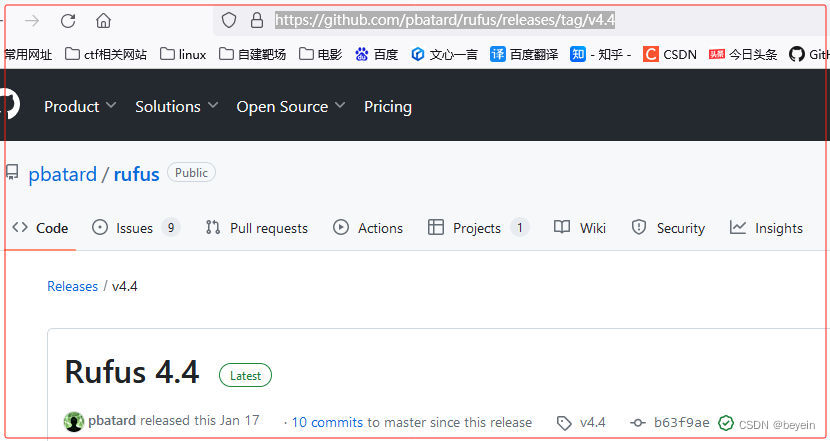This screenshot has width=830, height=441.
Task: Switch to the Insights tab
Action: [x=765, y=228]
